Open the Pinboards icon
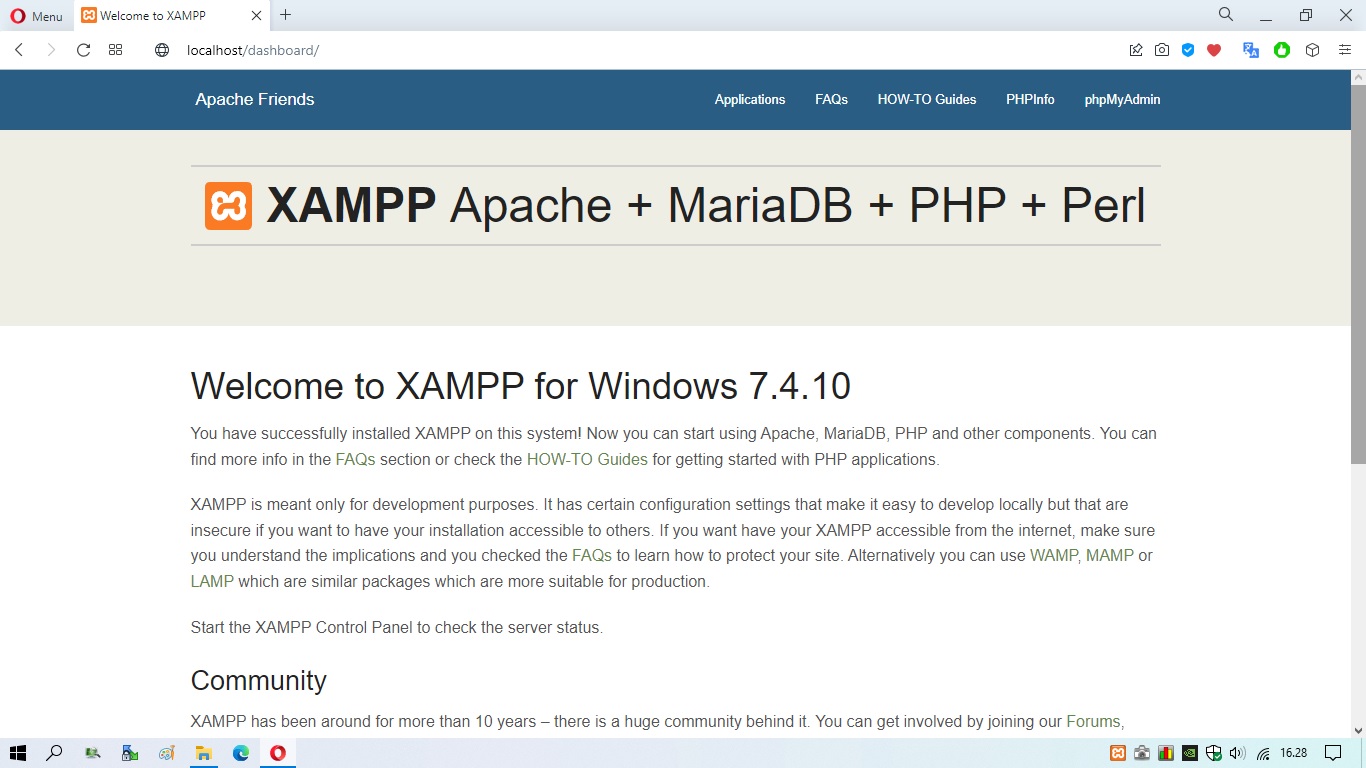This screenshot has height=768, width=1366. click(1136, 50)
